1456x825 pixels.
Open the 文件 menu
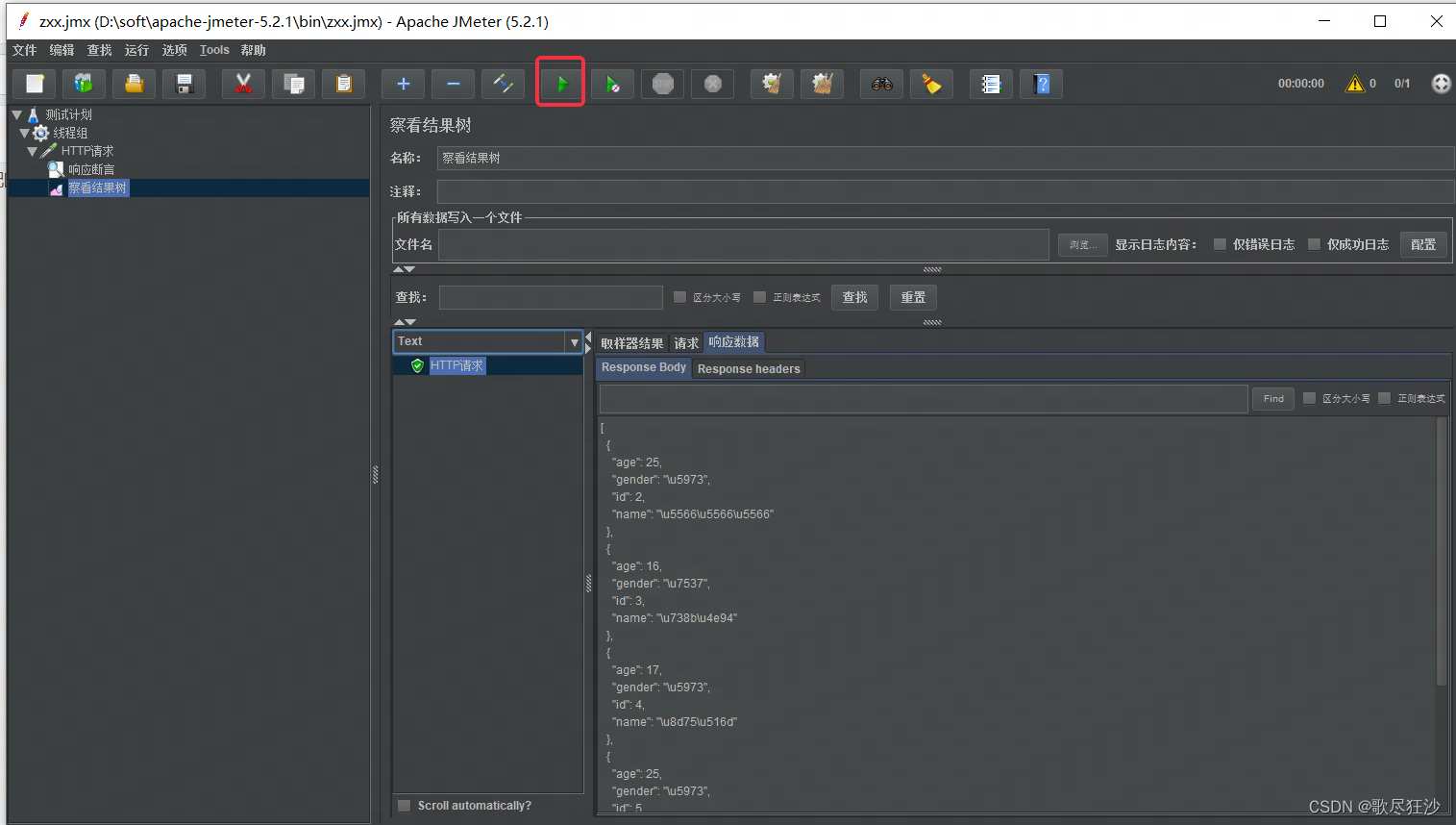[24, 50]
